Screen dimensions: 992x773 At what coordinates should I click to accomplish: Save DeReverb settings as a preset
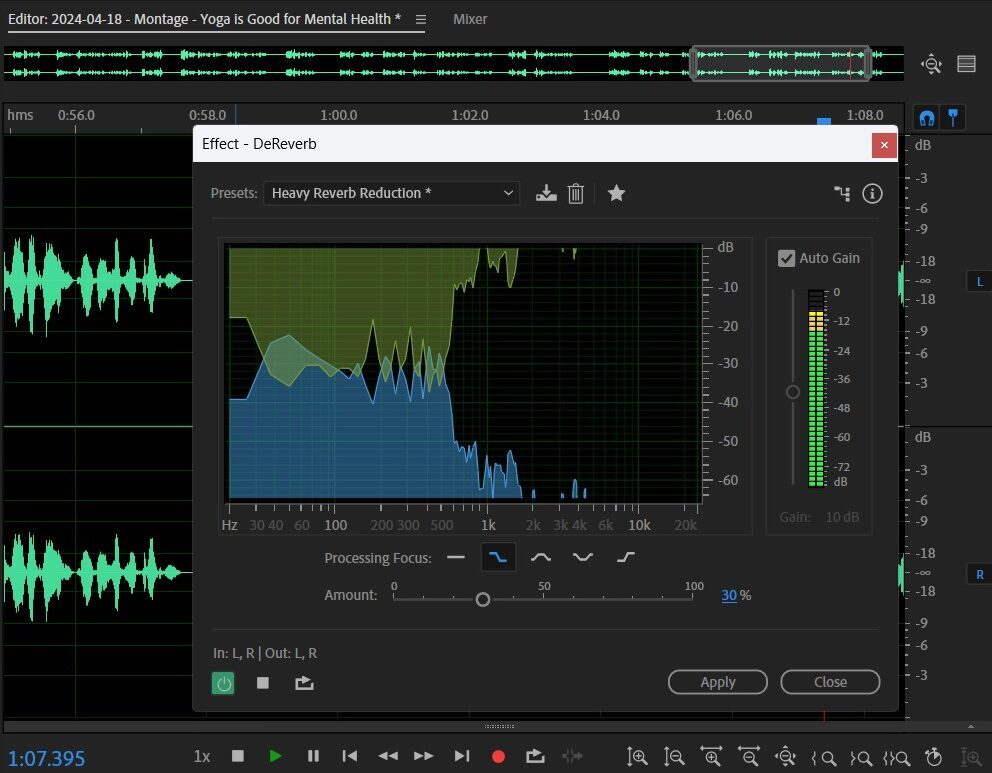coord(546,193)
